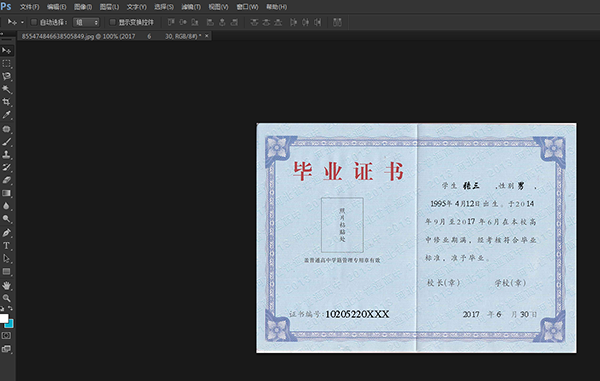
Task: Select the Zoom tool
Action: pos(7,298)
